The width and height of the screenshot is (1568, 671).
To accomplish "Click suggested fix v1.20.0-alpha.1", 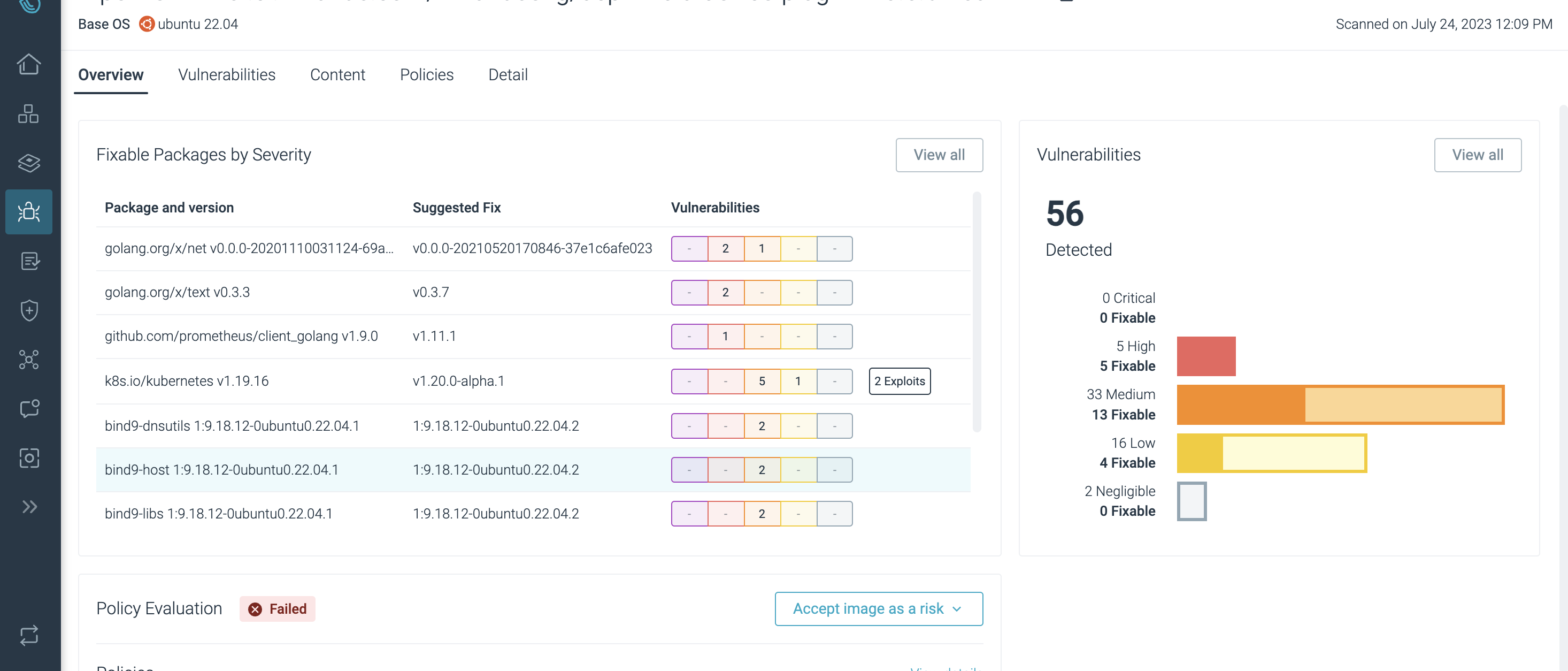I will [458, 380].
